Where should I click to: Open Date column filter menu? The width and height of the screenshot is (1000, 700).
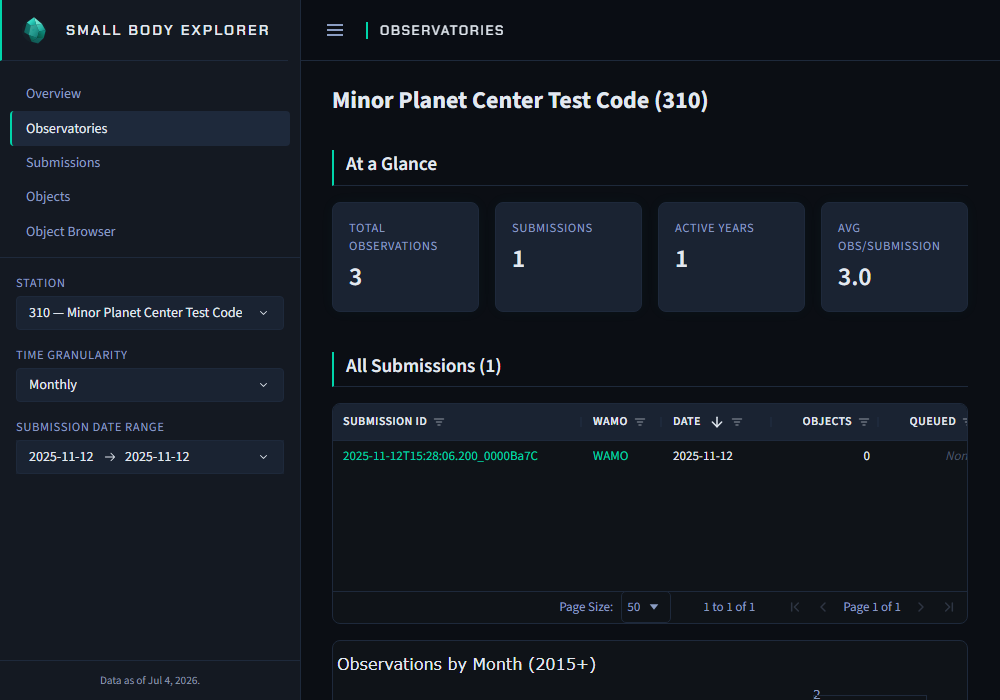click(737, 421)
